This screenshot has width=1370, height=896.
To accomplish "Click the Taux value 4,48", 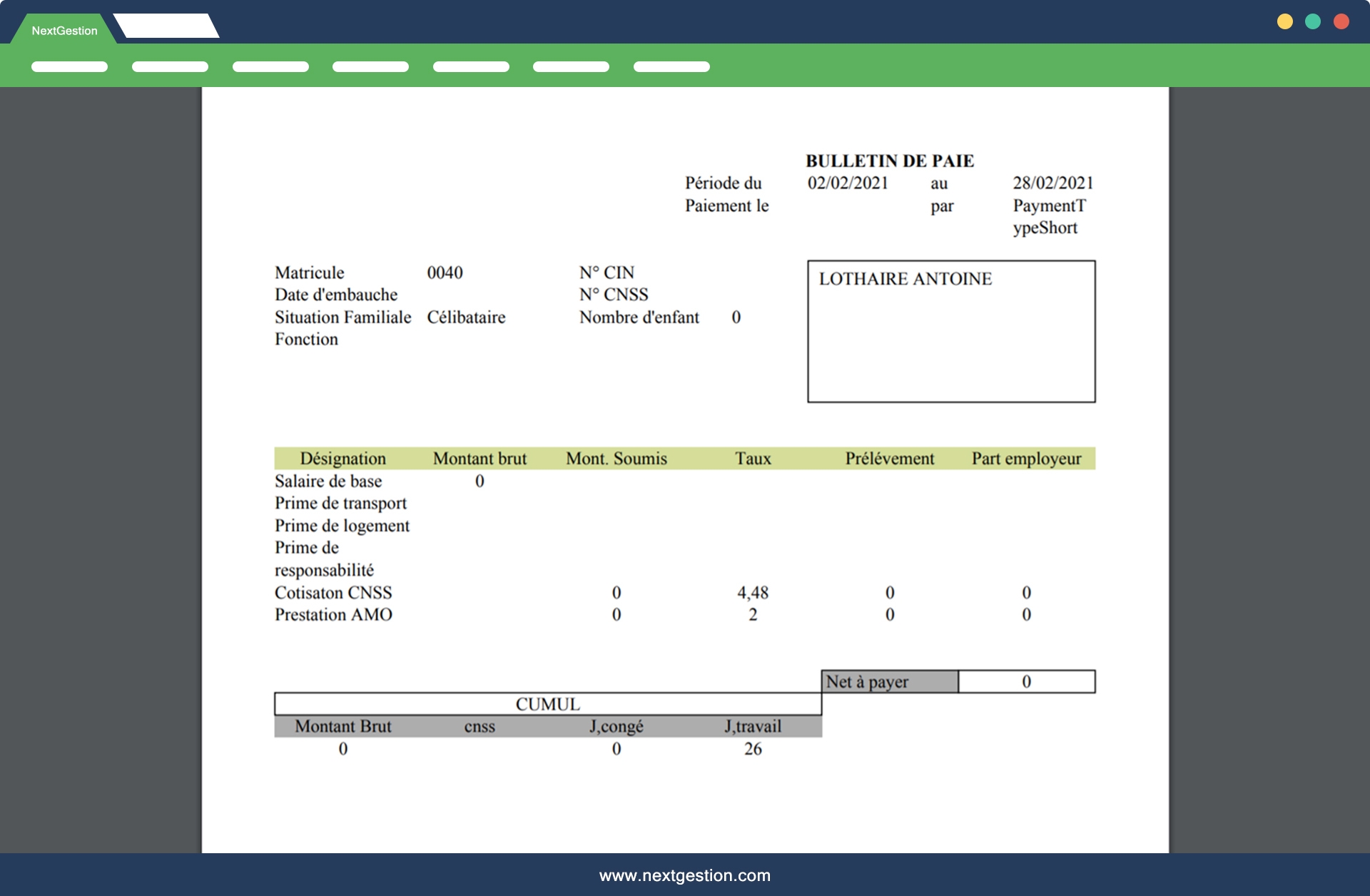I will pos(752,592).
